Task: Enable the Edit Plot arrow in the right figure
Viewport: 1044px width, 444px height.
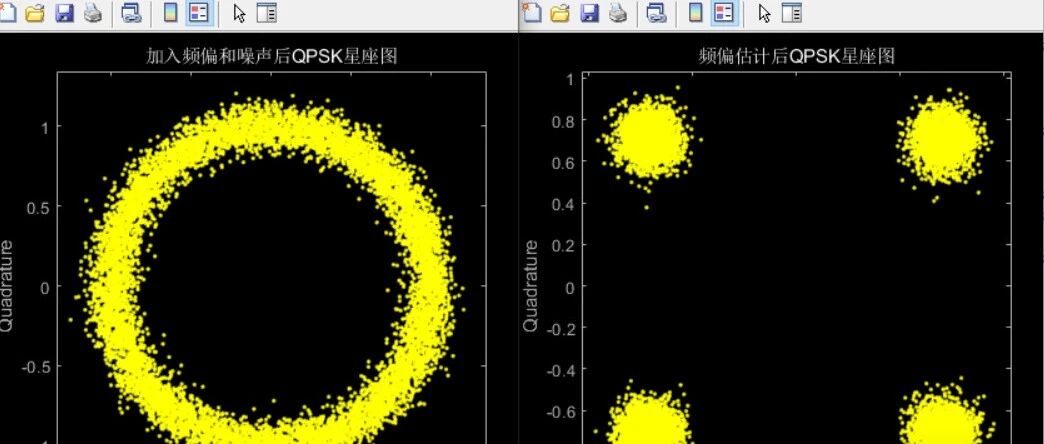Action: 764,13
